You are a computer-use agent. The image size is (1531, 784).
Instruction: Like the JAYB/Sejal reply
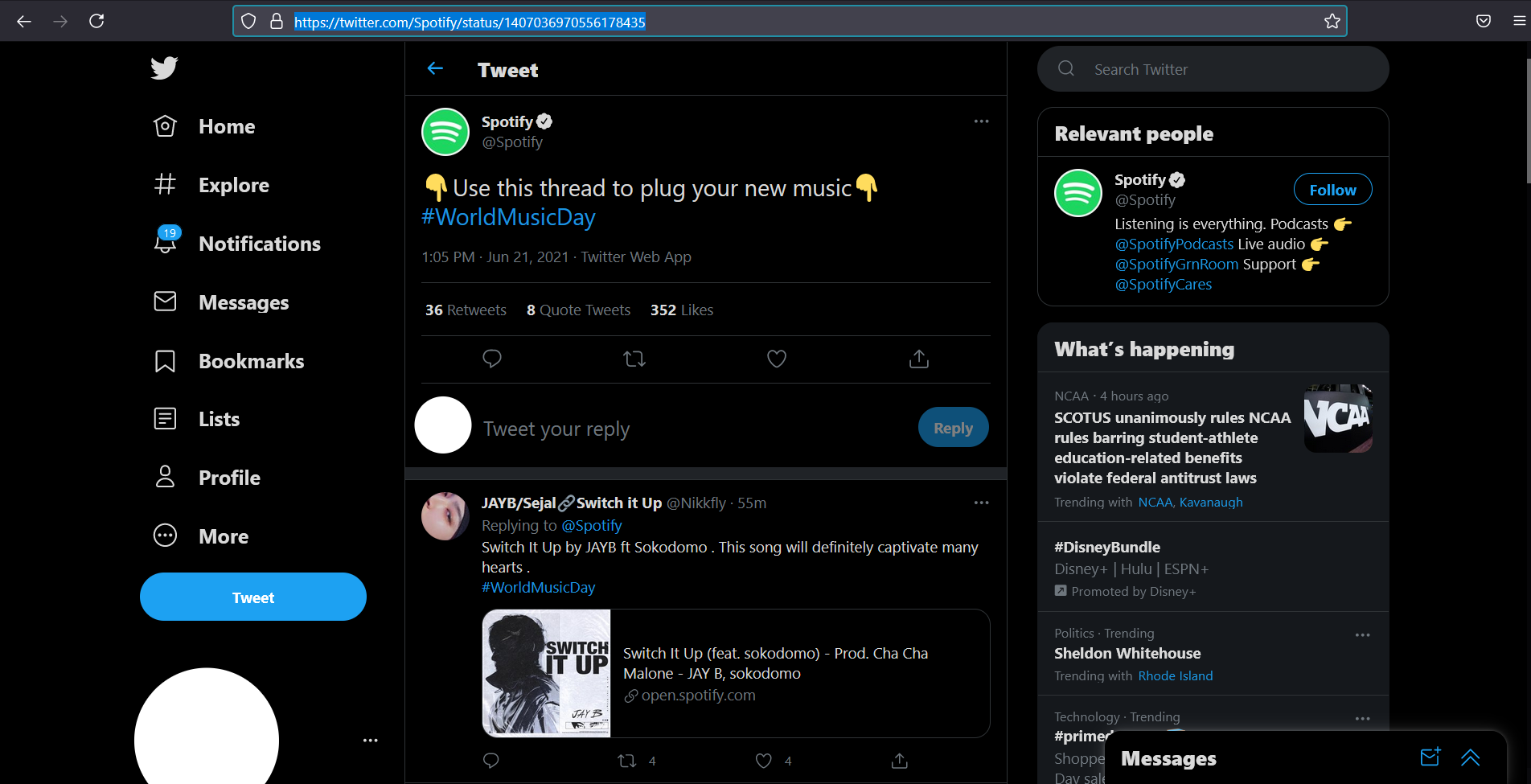tap(764, 761)
